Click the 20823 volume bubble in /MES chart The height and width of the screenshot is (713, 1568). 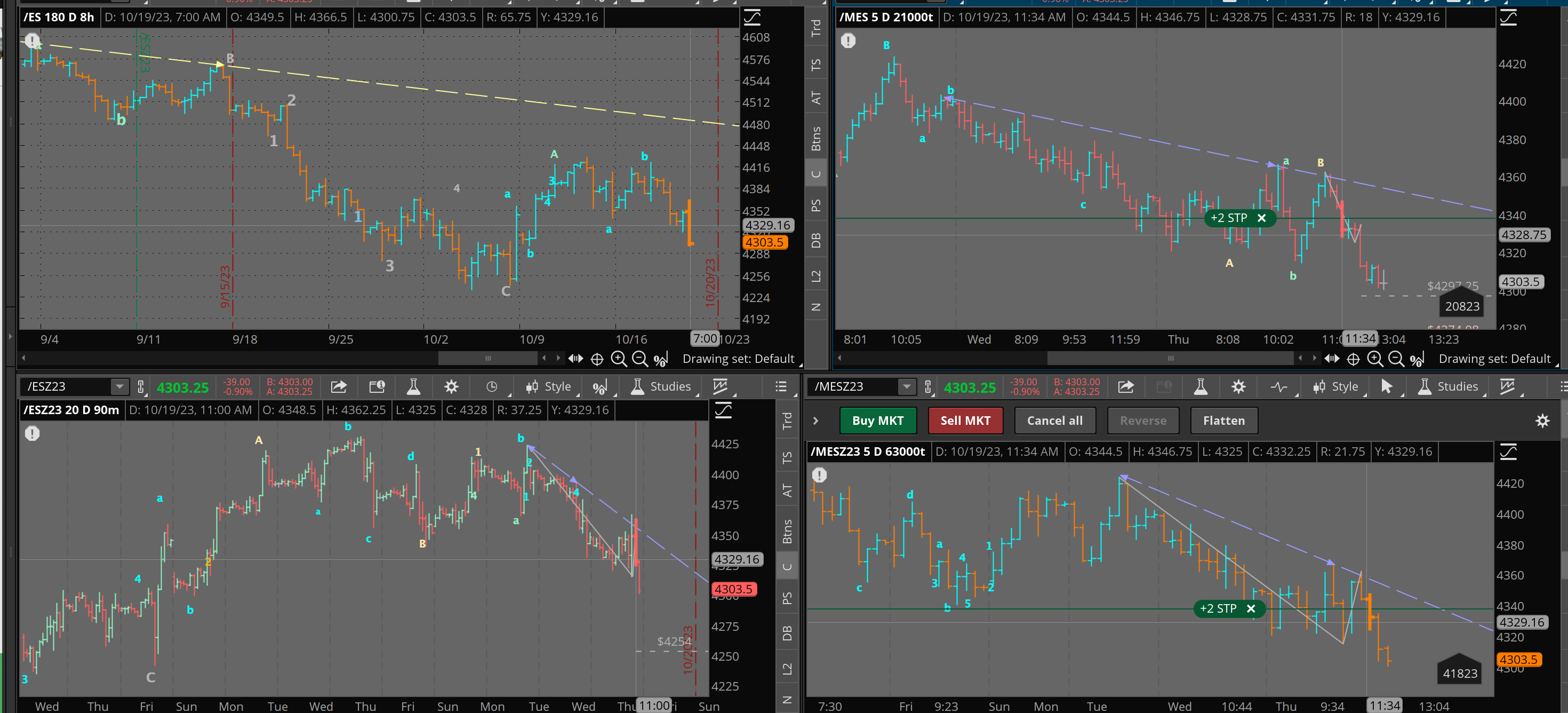pyautogui.click(x=1462, y=304)
